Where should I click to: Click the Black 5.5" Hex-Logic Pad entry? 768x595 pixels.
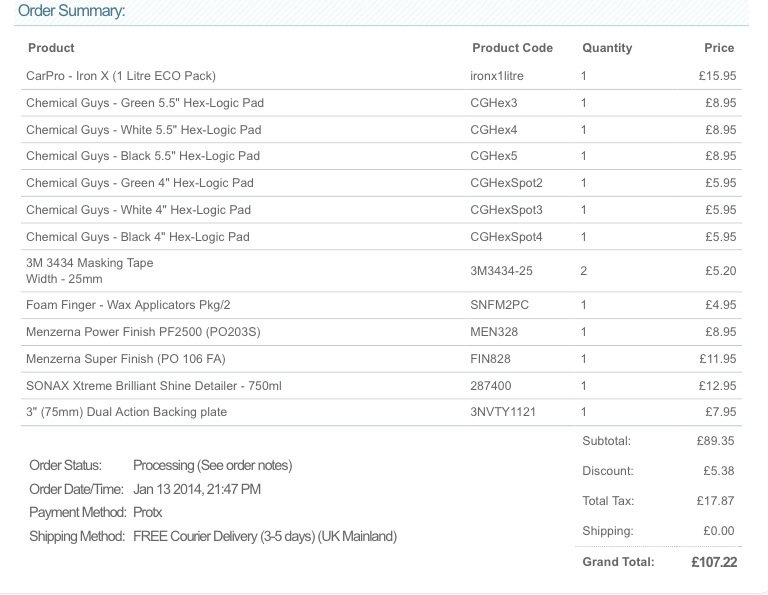[143, 156]
